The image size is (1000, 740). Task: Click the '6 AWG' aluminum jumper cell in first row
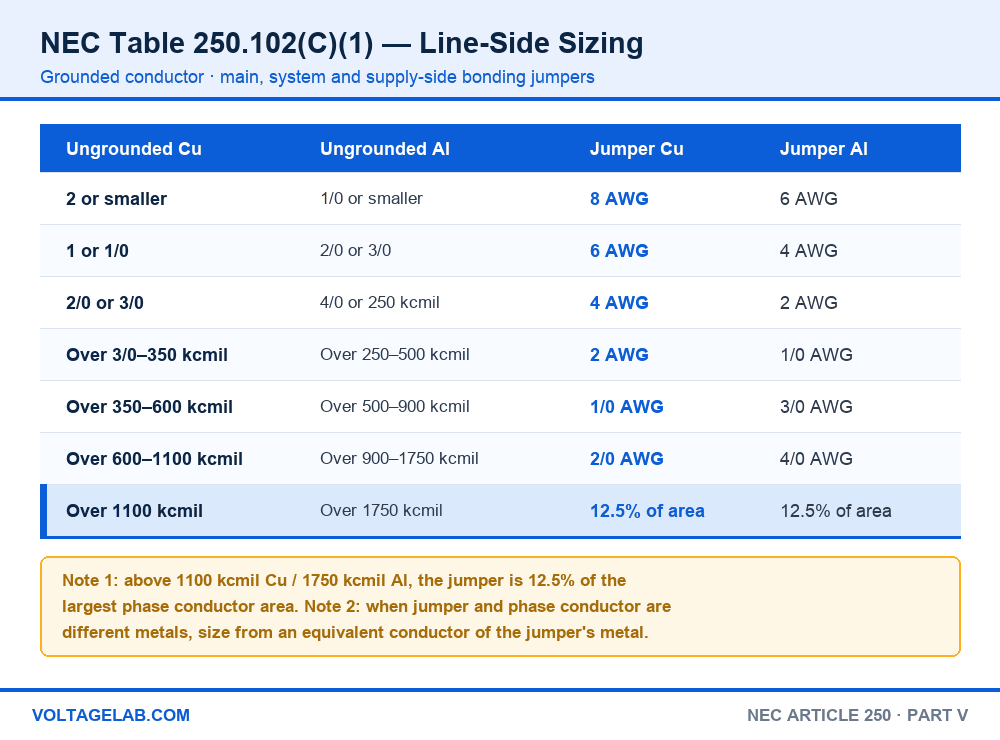pos(809,199)
